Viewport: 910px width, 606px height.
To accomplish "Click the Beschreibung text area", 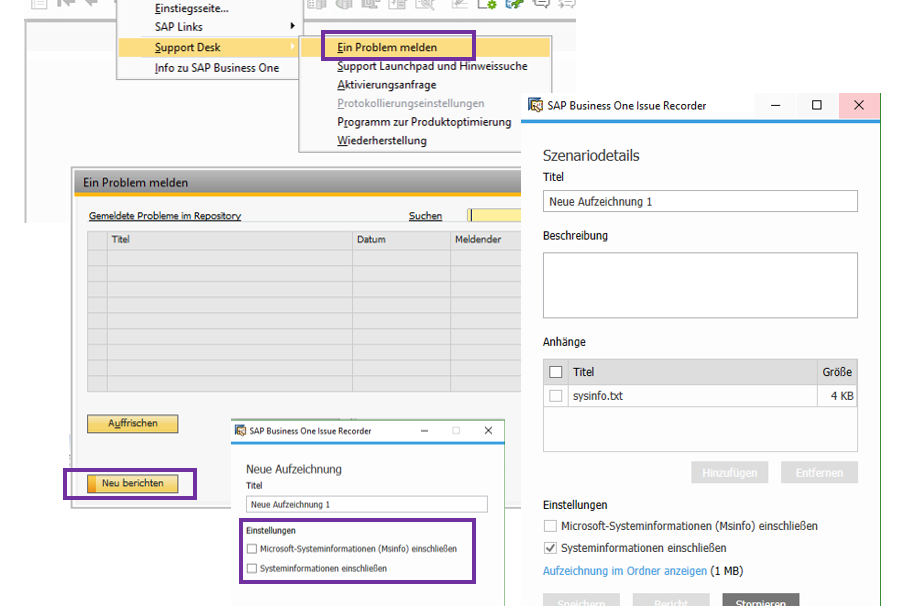I will (x=700, y=285).
